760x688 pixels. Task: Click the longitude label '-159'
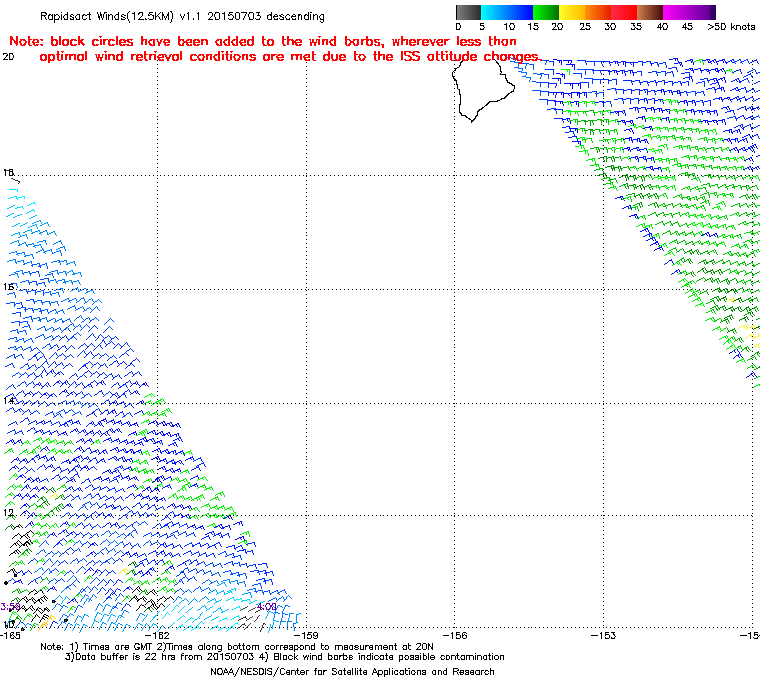307,636
